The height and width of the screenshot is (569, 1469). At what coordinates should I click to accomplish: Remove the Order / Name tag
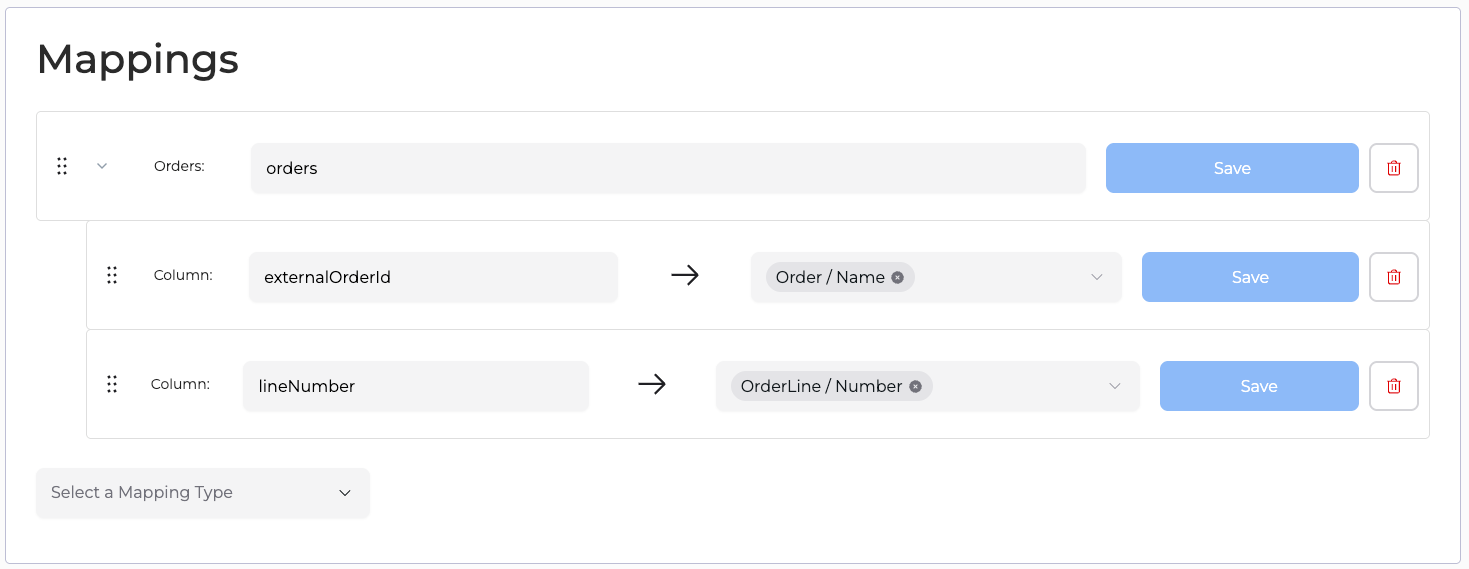897,277
